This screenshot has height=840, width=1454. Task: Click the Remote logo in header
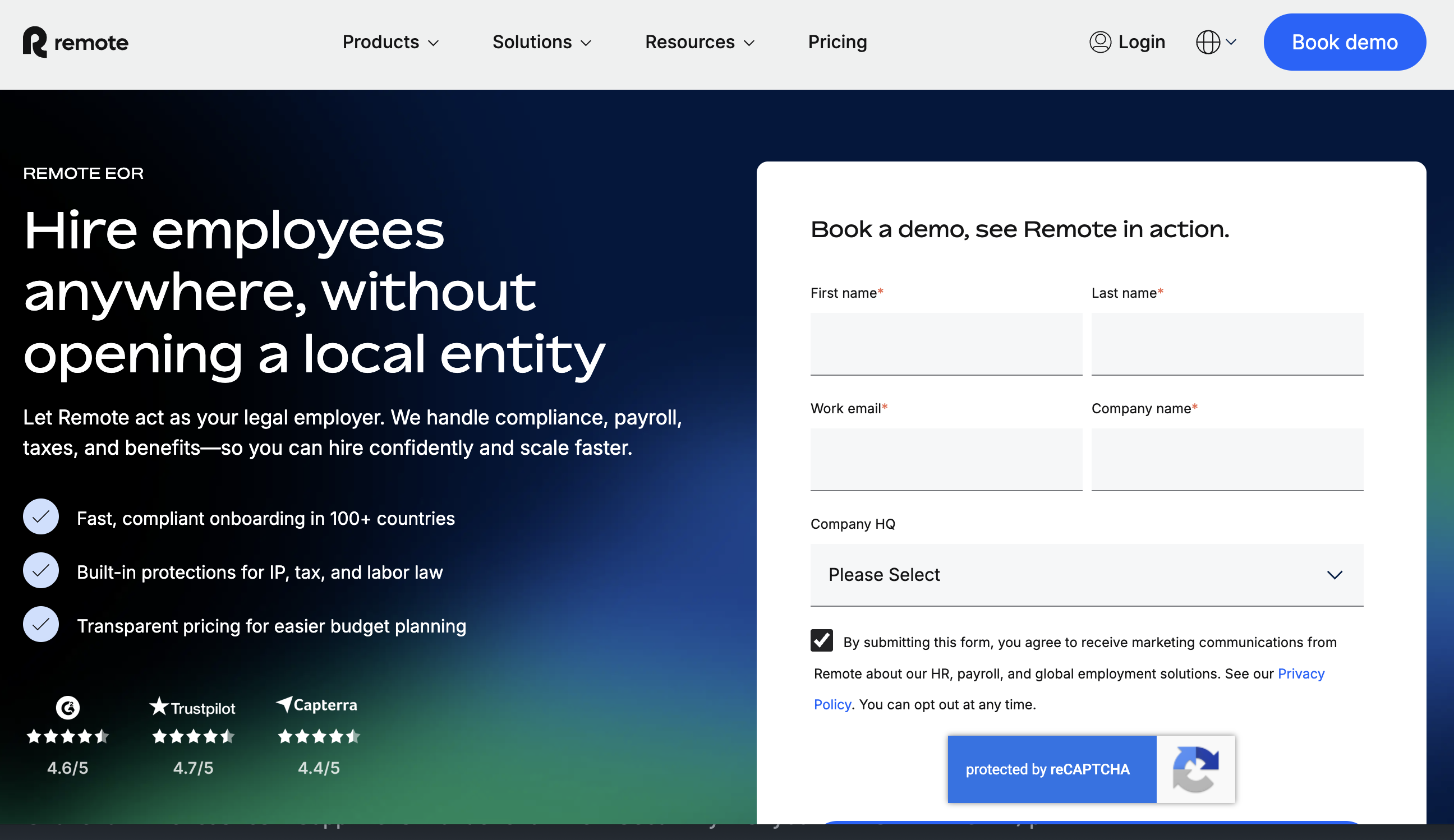click(x=76, y=42)
